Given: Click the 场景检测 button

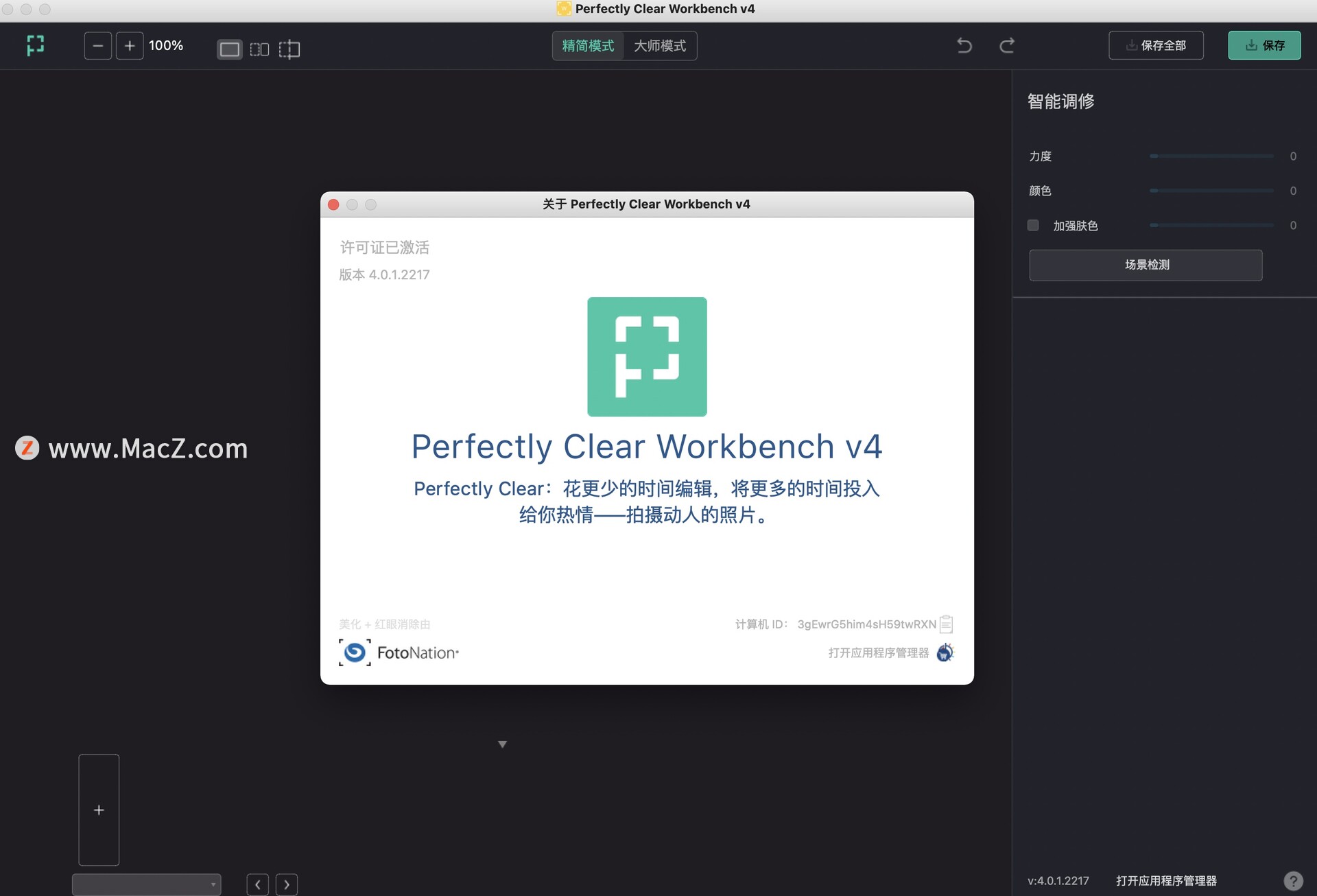Looking at the screenshot, I should click(1146, 265).
